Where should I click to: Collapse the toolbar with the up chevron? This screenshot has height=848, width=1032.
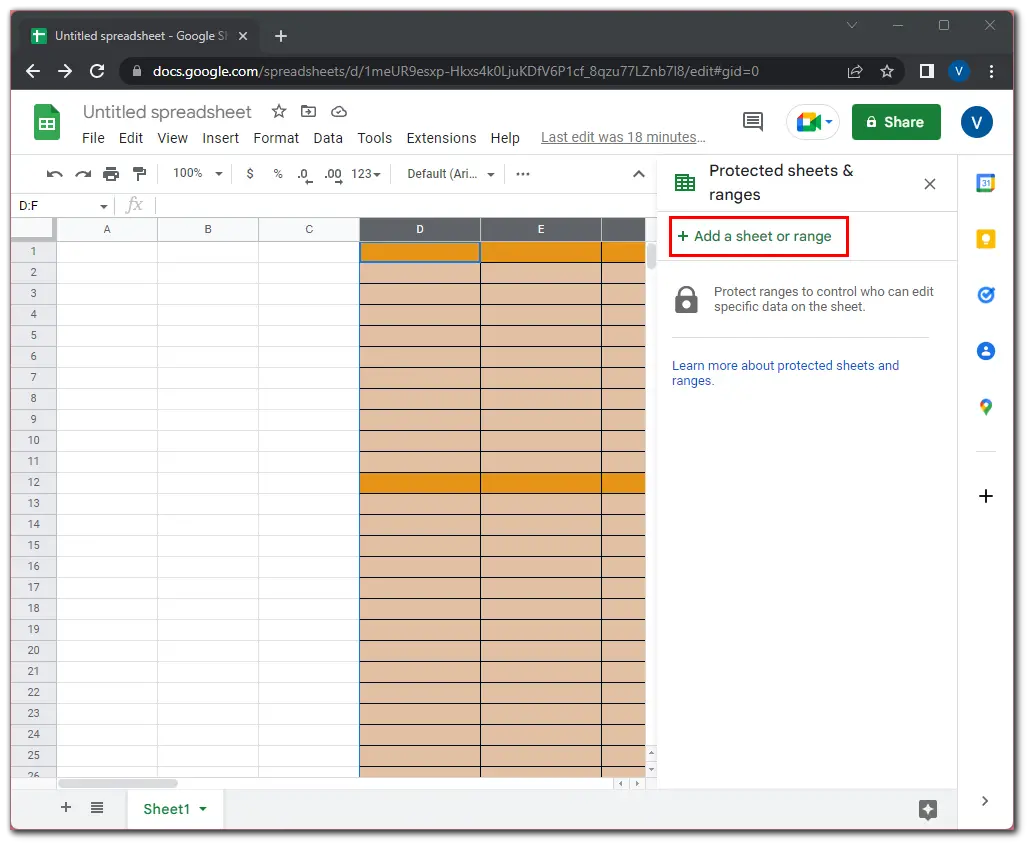point(639,174)
